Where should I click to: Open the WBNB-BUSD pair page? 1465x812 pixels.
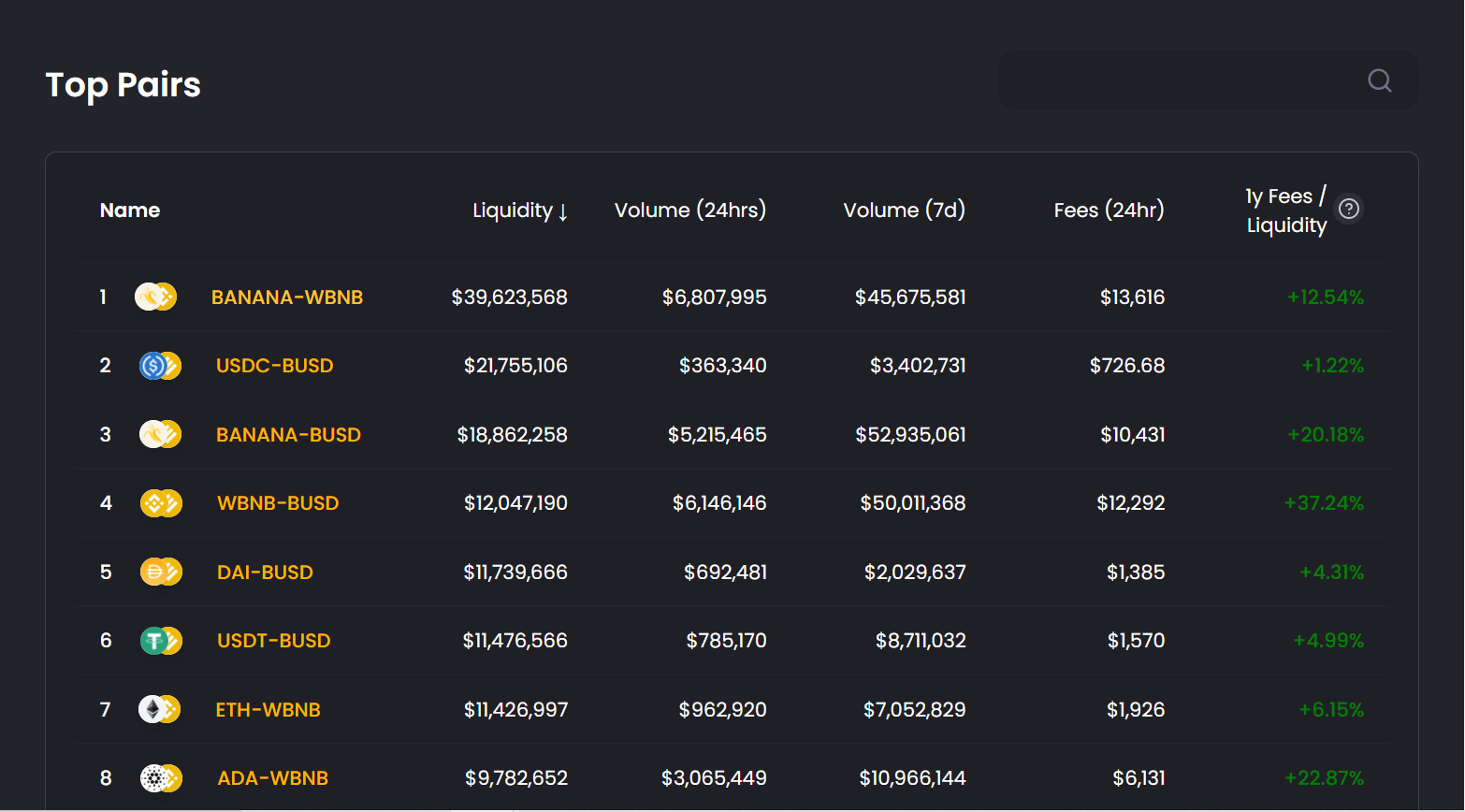pos(278,503)
